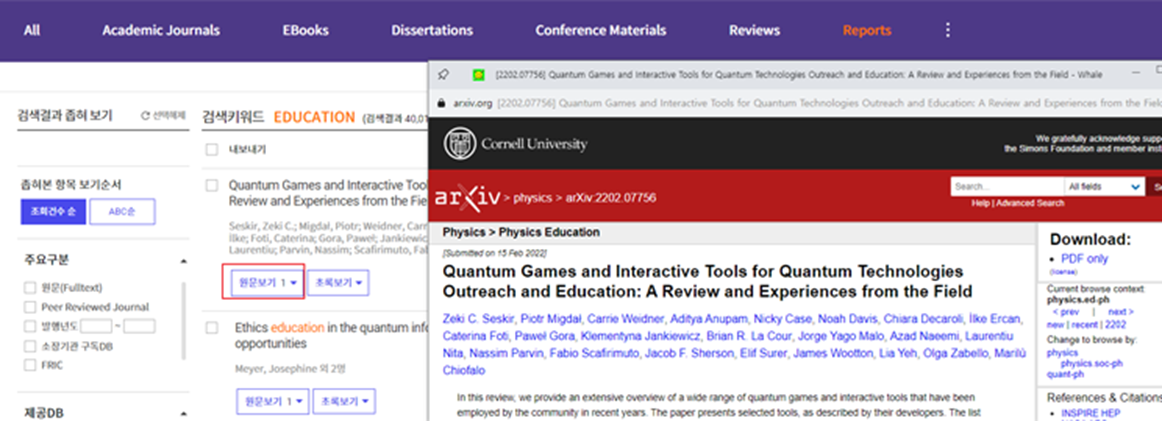The width and height of the screenshot is (1162, 421).
Task: Open the more options kebab icon
Action: click(x=947, y=30)
